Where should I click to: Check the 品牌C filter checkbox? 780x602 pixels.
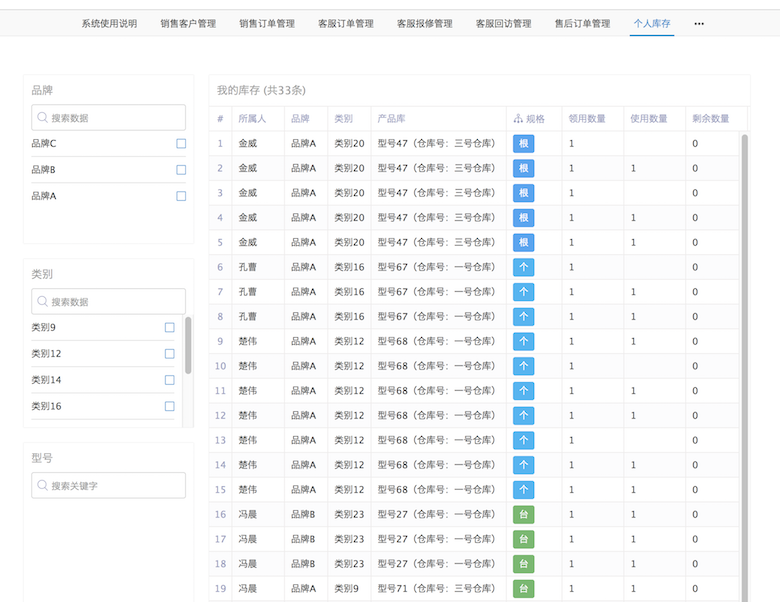(x=181, y=144)
